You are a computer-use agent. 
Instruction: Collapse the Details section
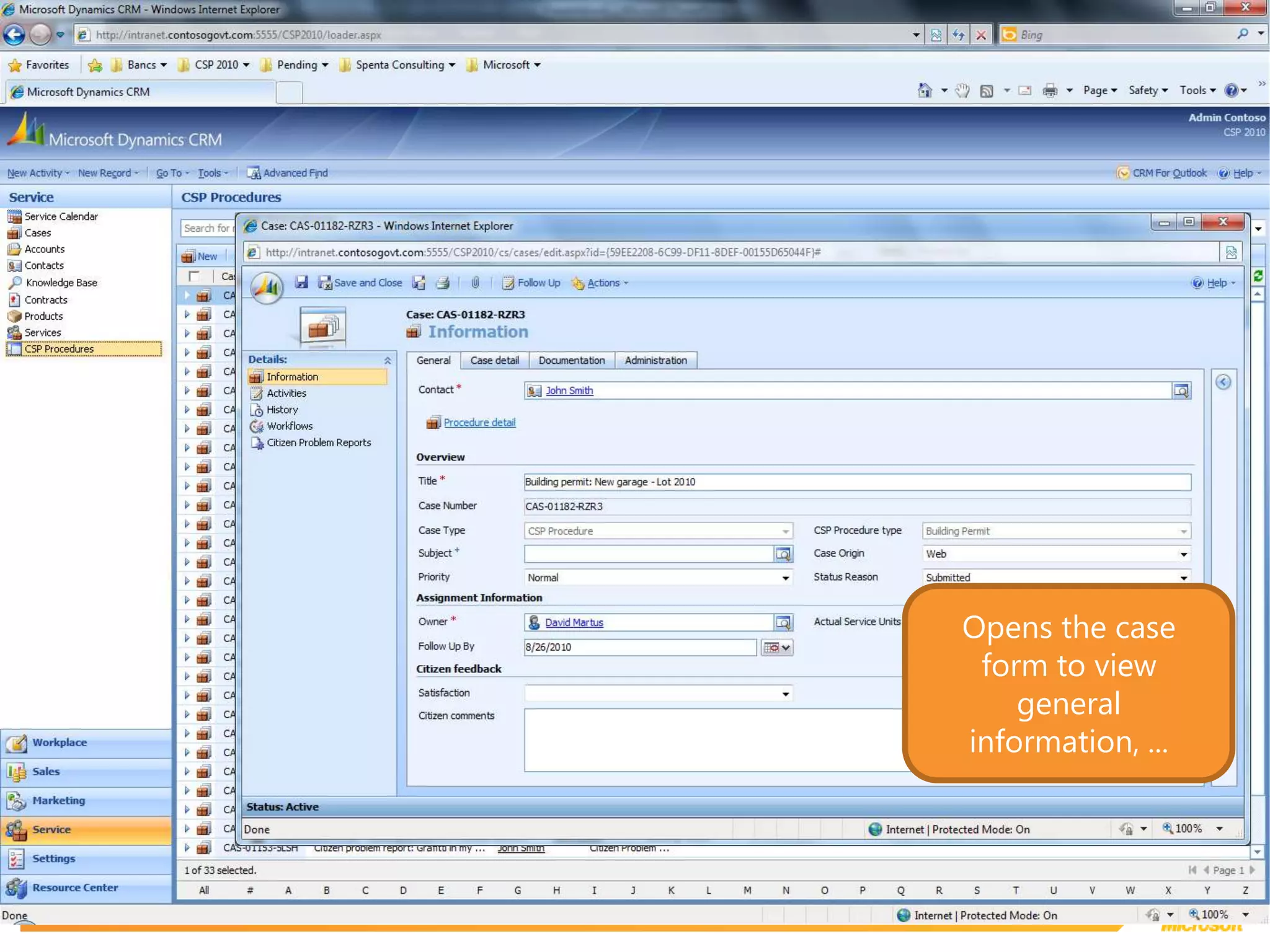(387, 360)
